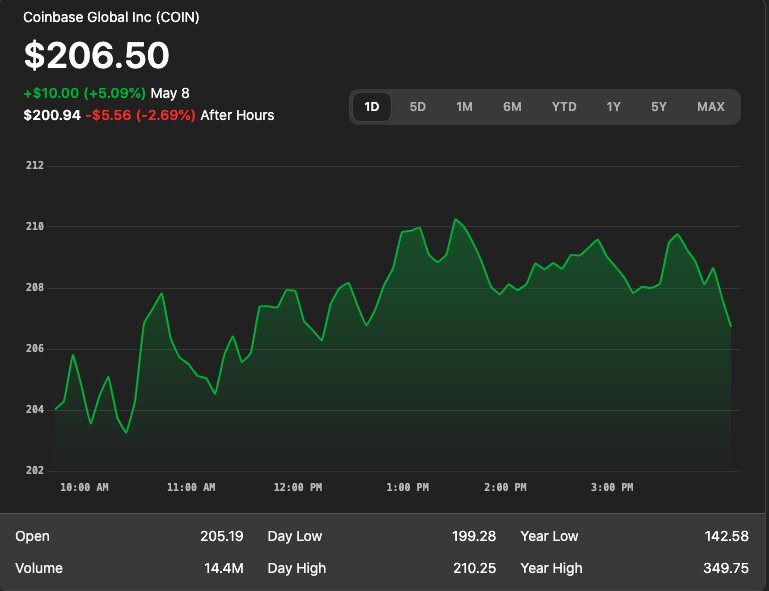Screen dimensions: 769x591
Task: Click the May 8 date label
Action: pos(170,93)
